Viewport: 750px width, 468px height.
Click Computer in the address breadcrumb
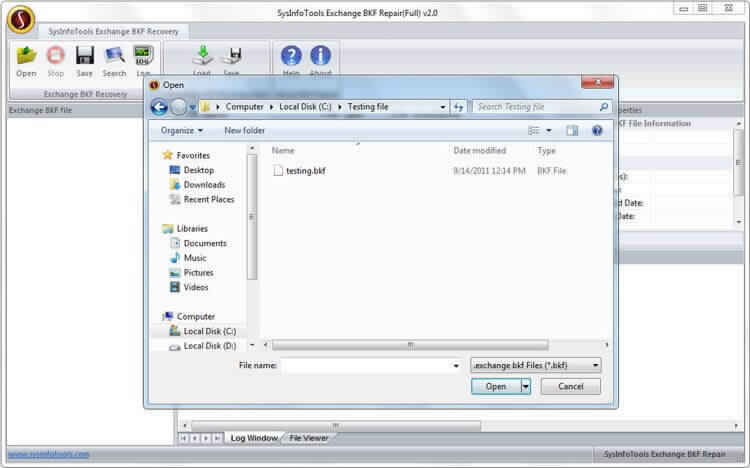coord(244,107)
